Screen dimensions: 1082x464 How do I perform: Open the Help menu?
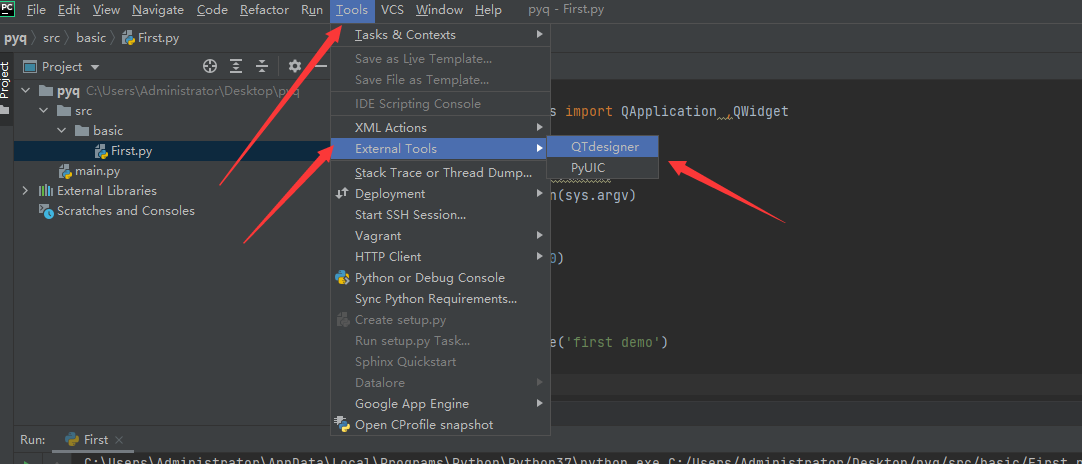pyautogui.click(x=489, y=10)
